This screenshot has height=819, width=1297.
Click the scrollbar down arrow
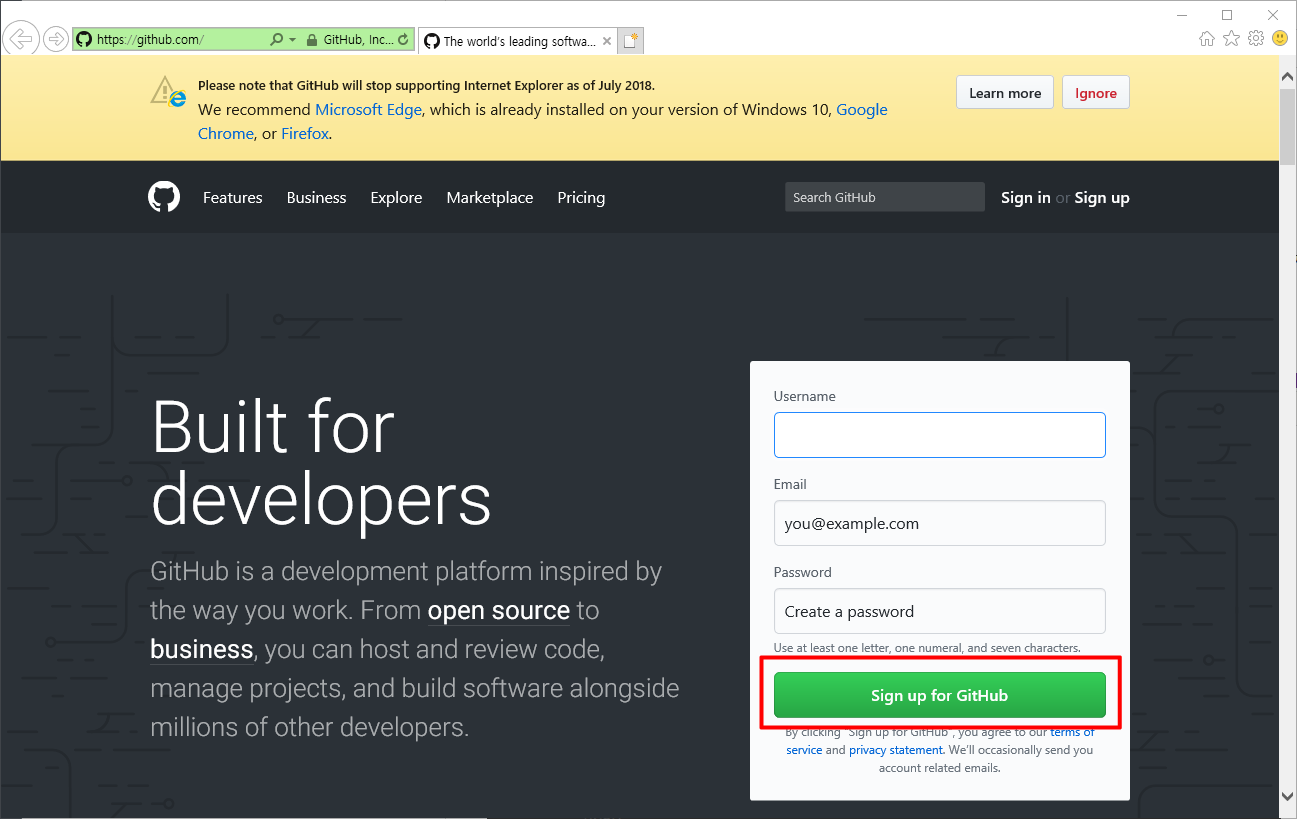1288,796
